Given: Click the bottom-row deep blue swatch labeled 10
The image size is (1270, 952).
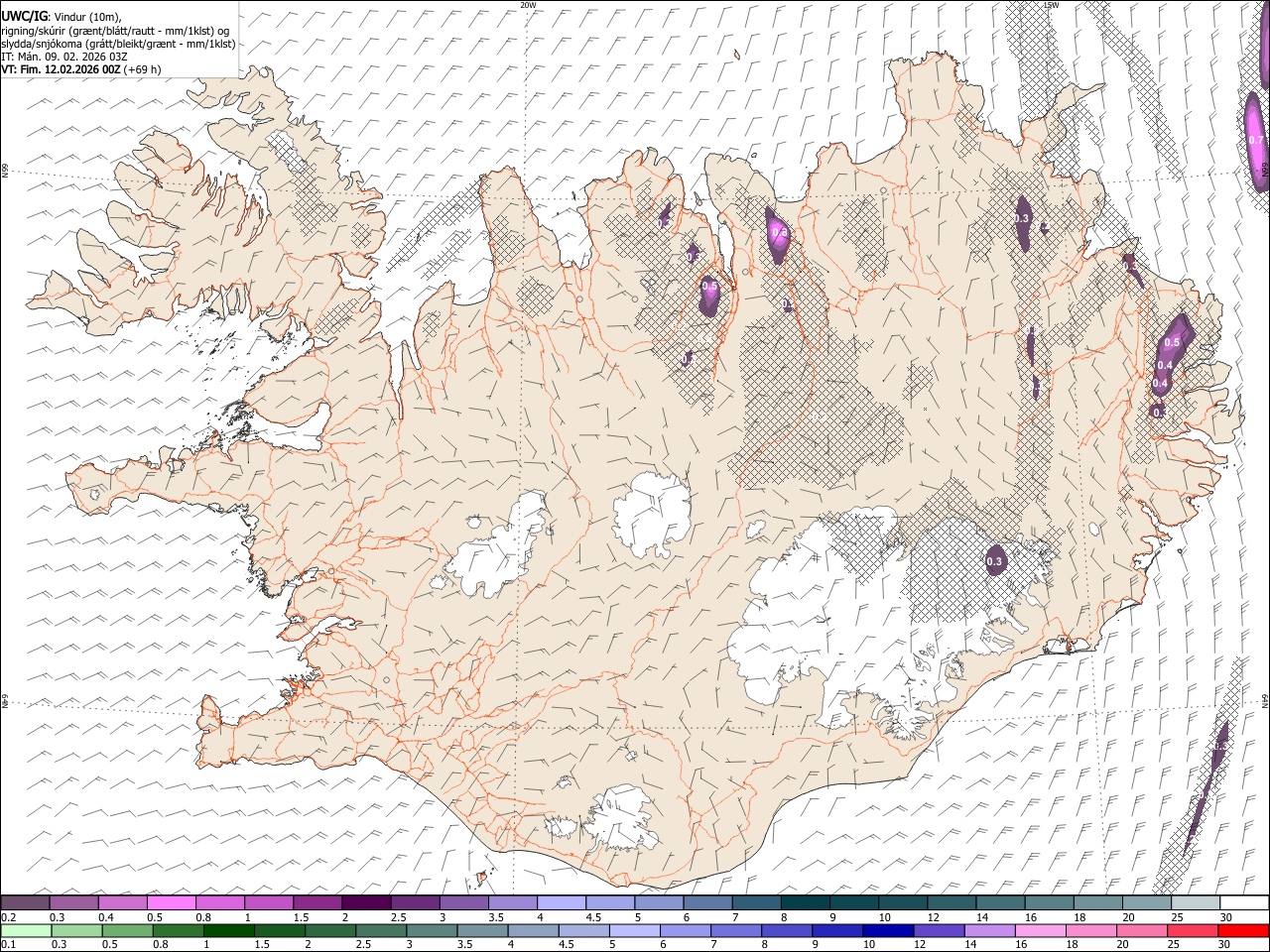Looking at the screenshot, I should click(888, 930).
